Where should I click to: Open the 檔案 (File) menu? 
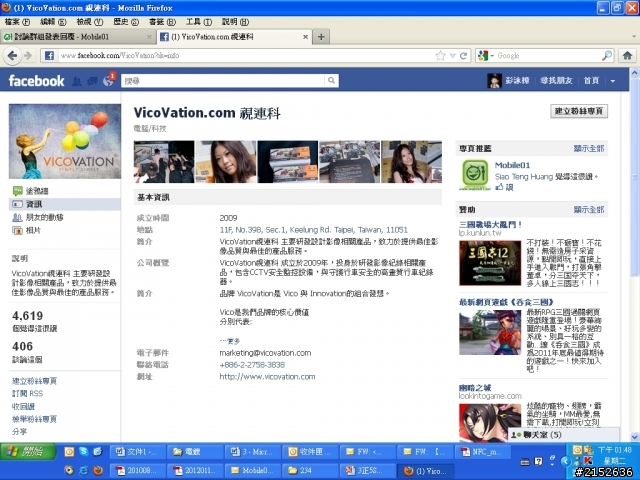18,22
